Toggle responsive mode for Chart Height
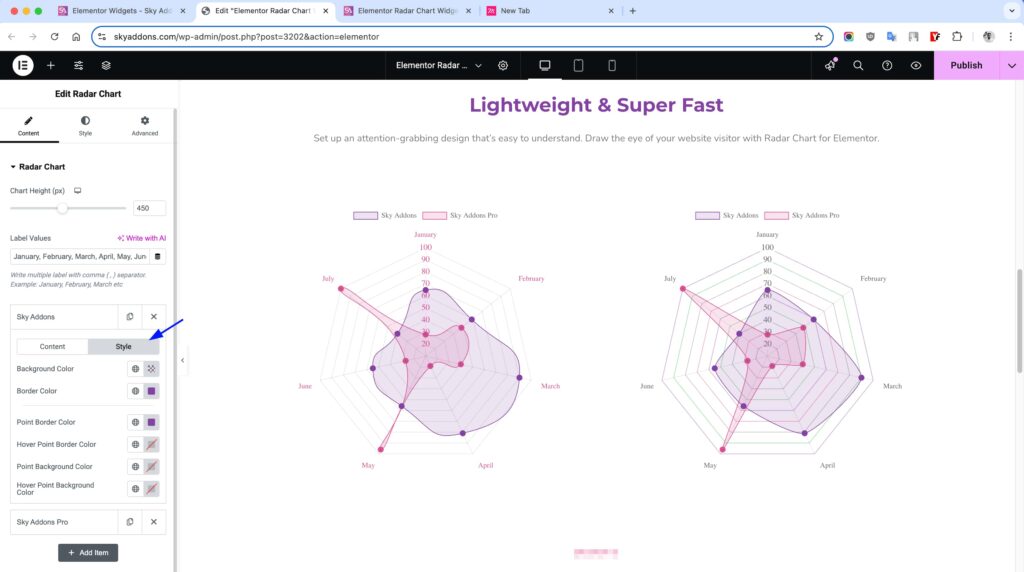The image size is (1024, 572). pos(78,191)
